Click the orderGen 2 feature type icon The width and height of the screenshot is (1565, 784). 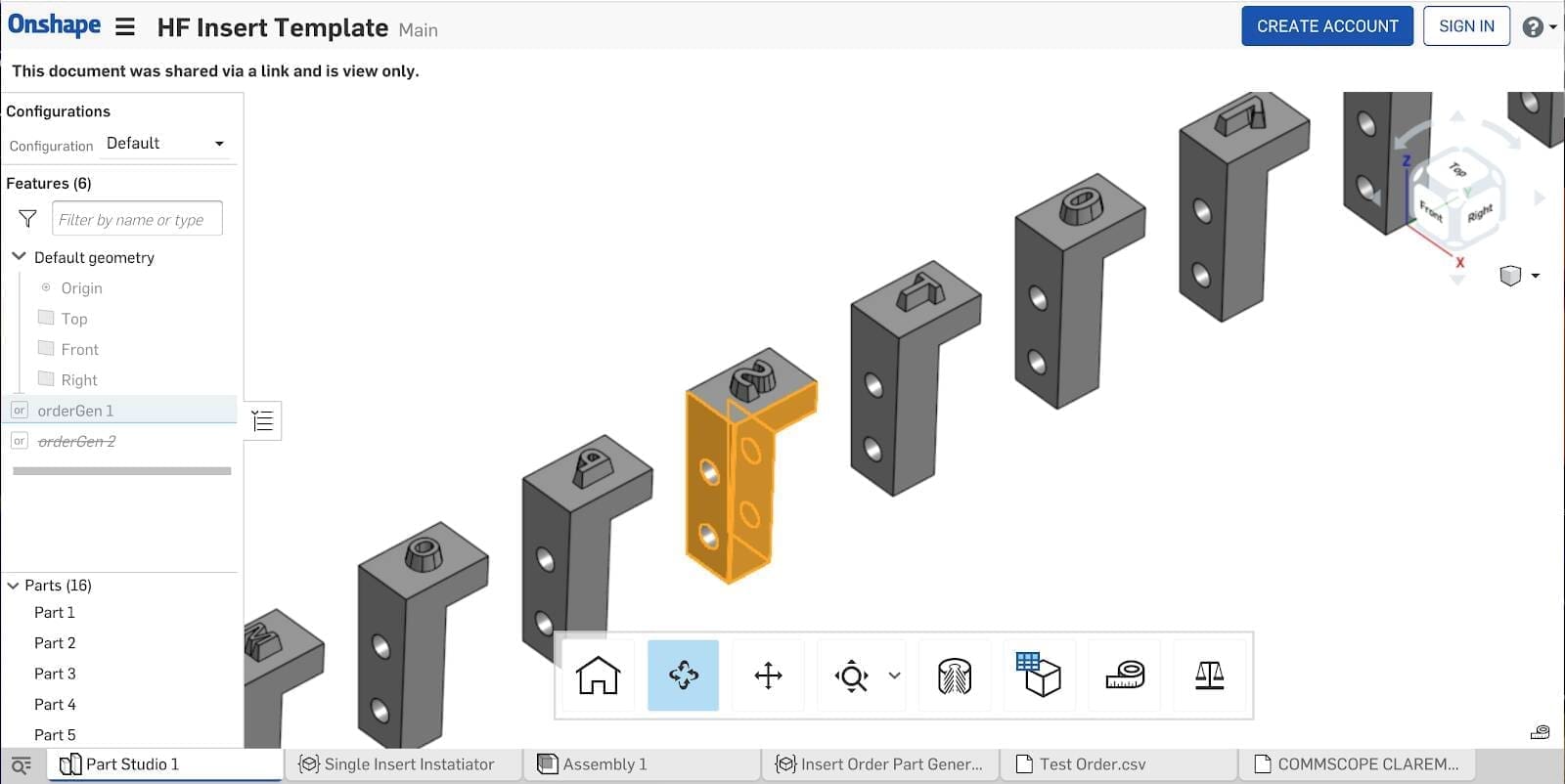click(19, 441)
